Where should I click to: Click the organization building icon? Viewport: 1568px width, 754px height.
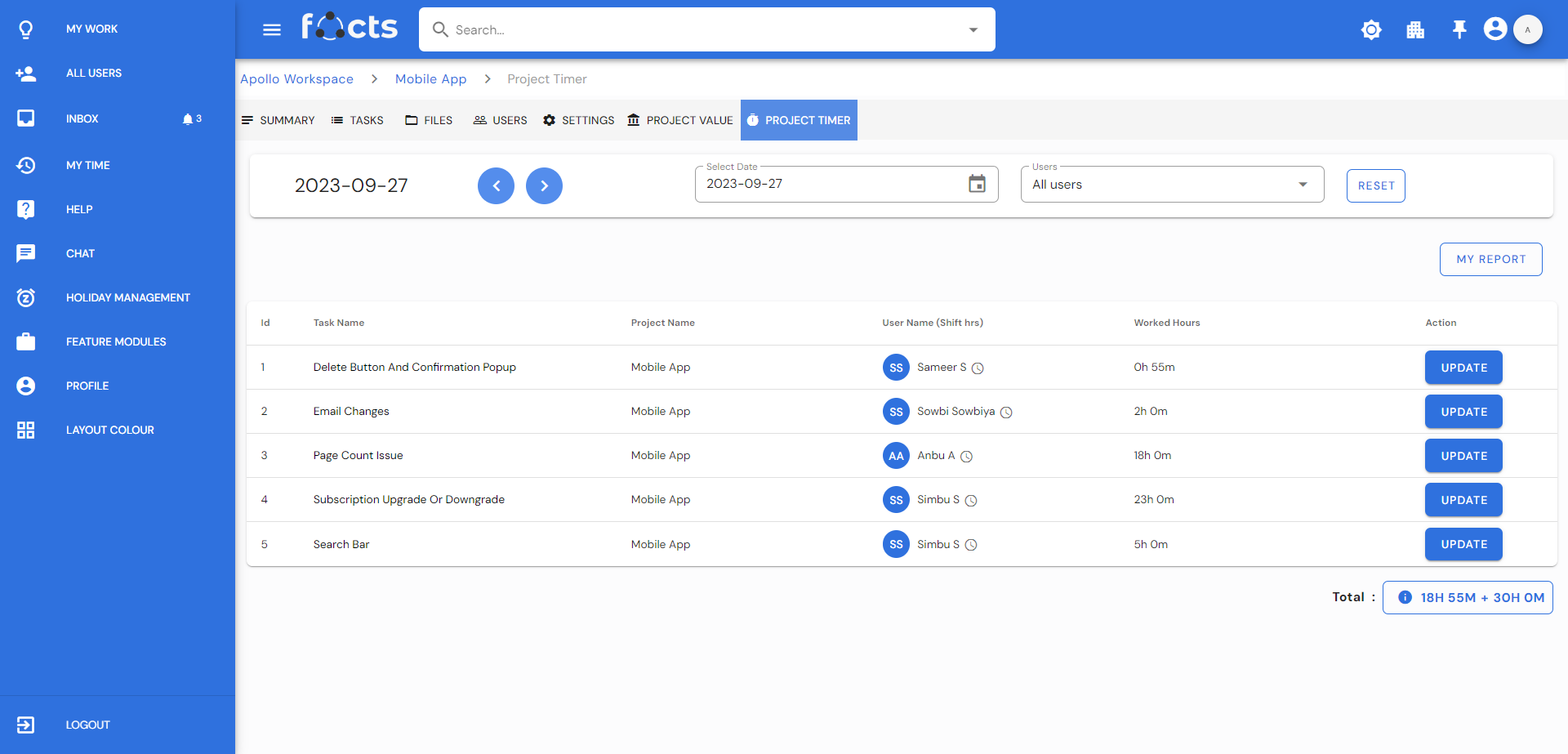click(1415, 30)
